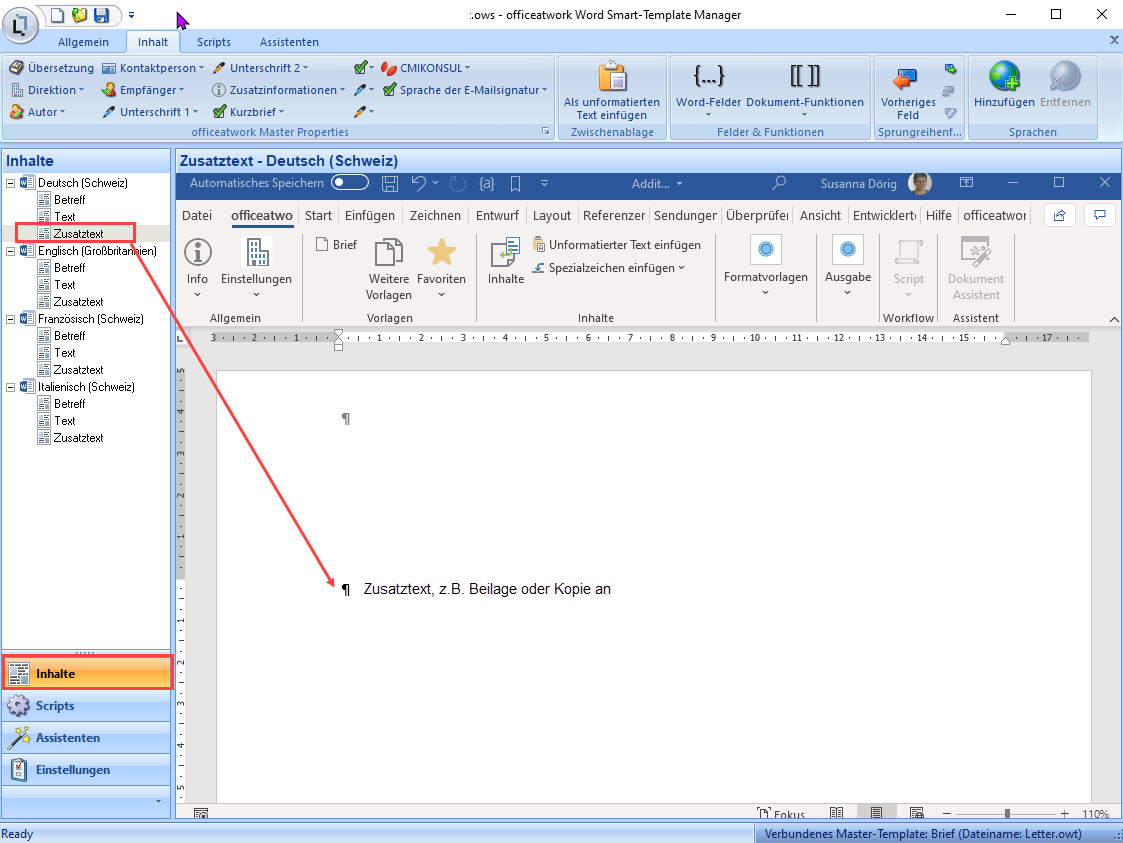Screen dimensions: 1123x843
Task: Open the Kontaktperson dropdown
Action: tap(153, 68)
